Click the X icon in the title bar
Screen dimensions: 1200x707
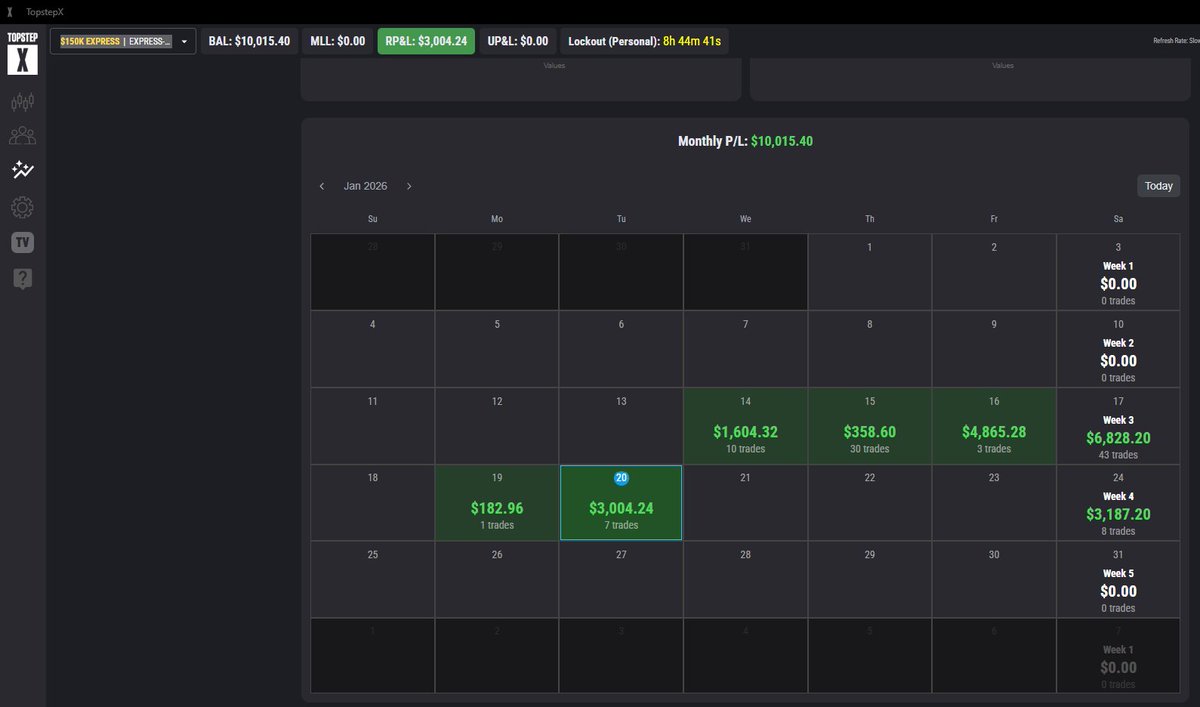pyautogui.click(x=11, y=12)
